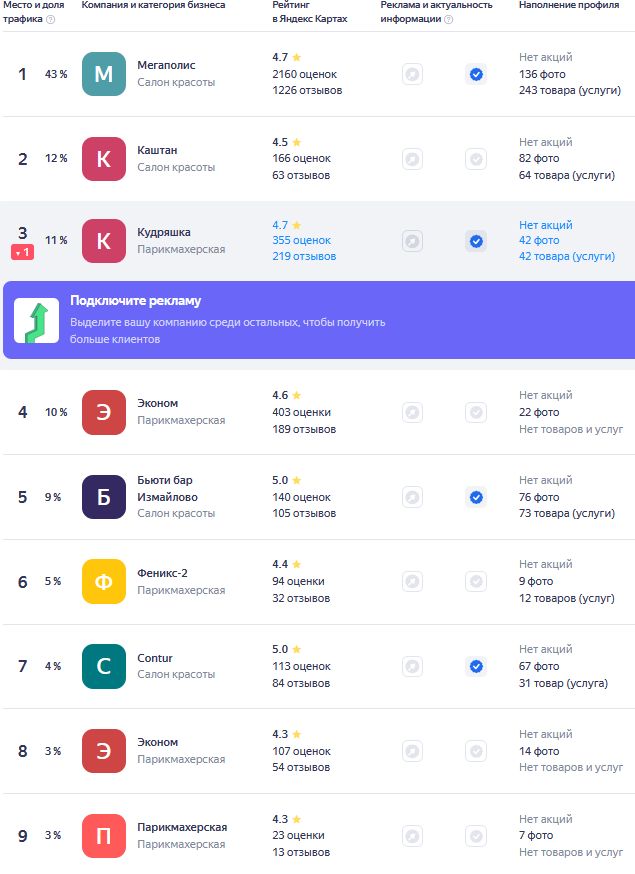Click the Парикмахерская avatar with letter П

point(104,836)
